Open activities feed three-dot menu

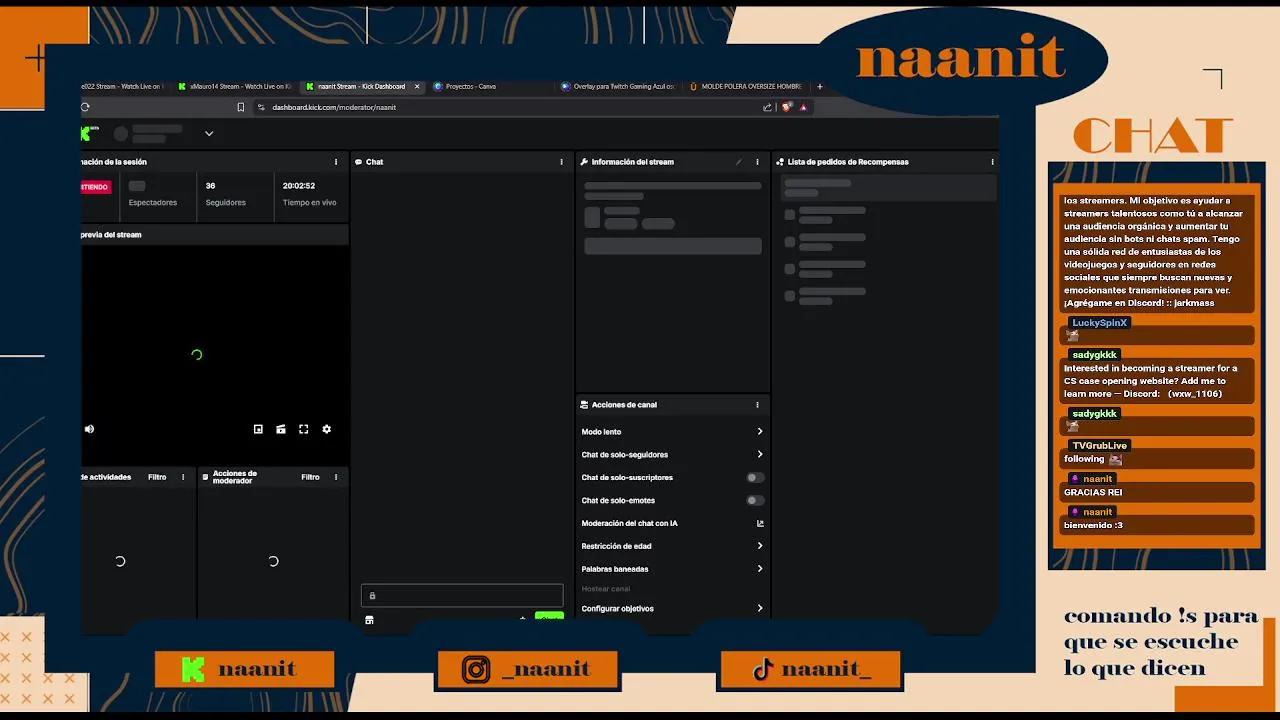pos(183,477)
